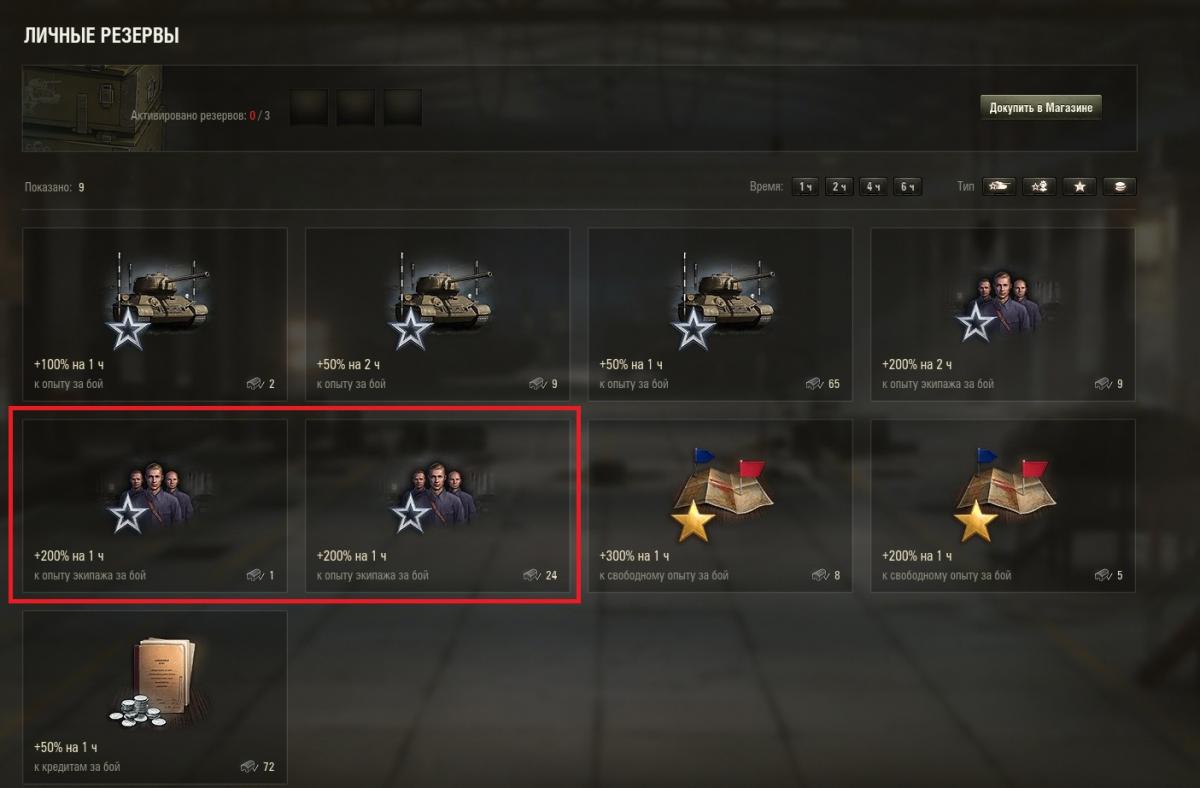Select the third empty activated reserve slot

click(403, 108)
